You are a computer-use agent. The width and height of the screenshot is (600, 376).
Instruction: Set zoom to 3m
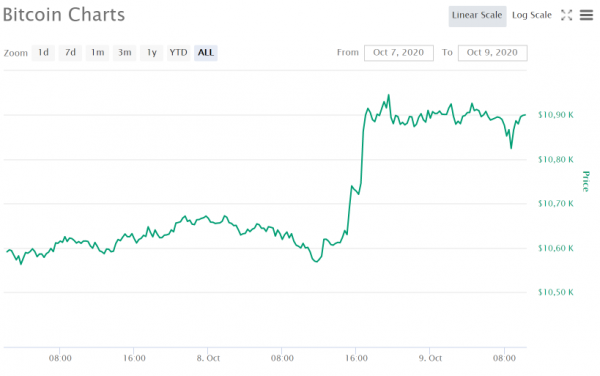[125, 53]
